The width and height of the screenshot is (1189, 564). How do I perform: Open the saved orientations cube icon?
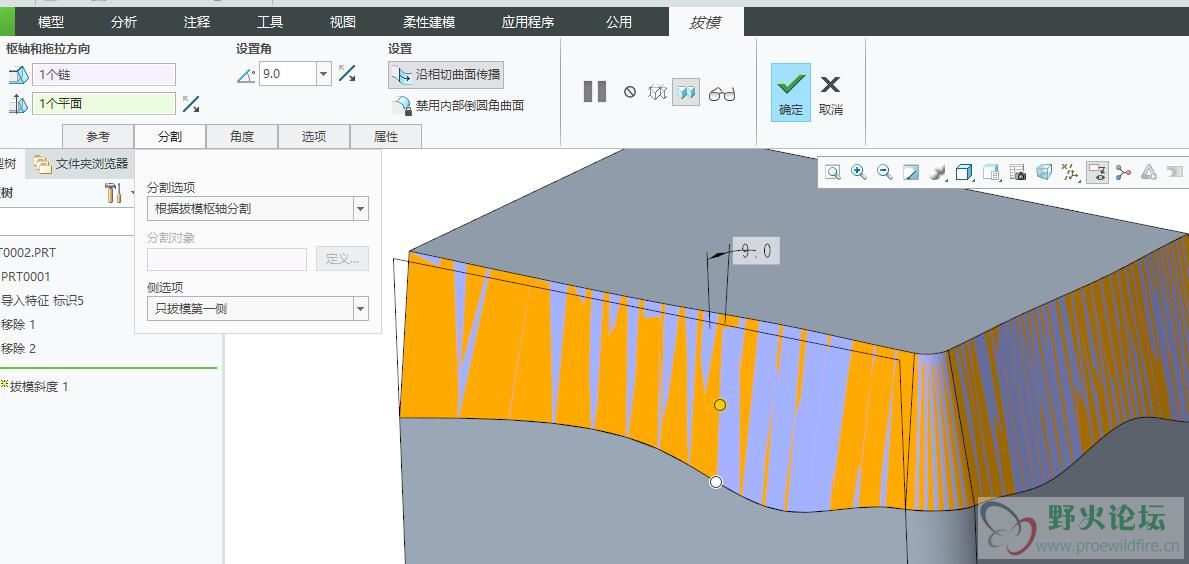click(964, 173)
